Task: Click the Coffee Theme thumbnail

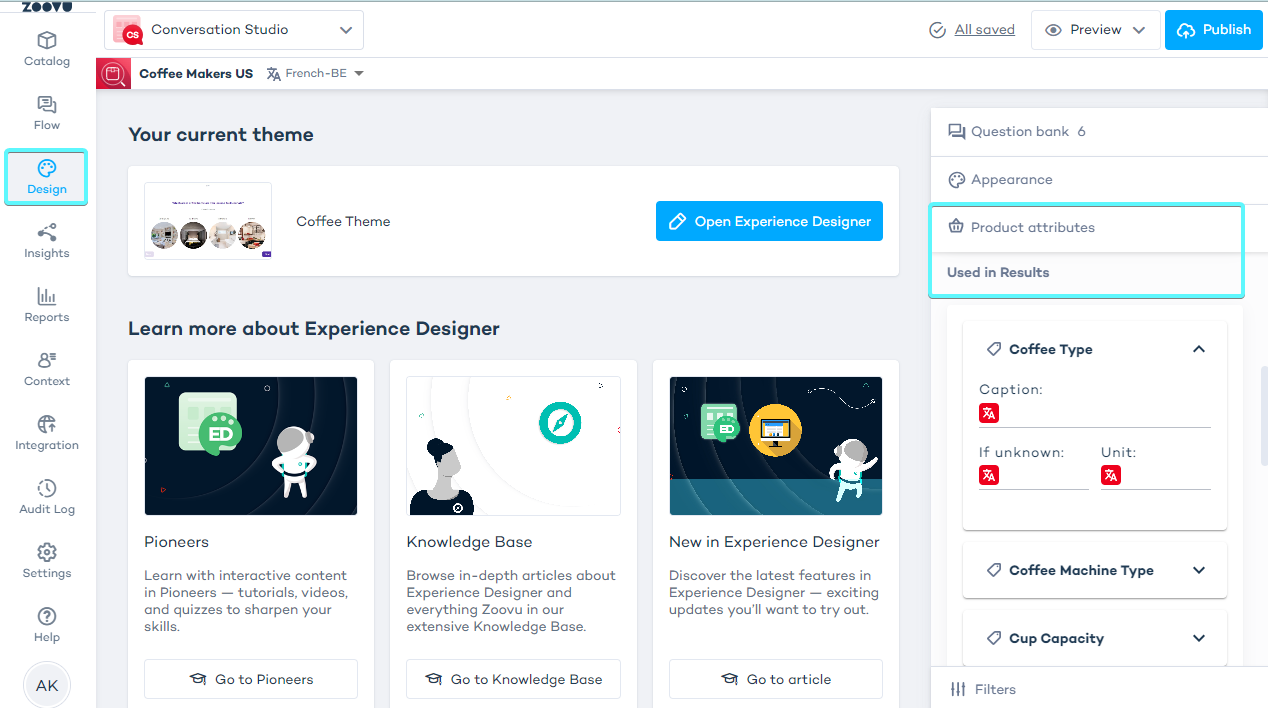Action: pyautogui.click(x=208, y=221)
